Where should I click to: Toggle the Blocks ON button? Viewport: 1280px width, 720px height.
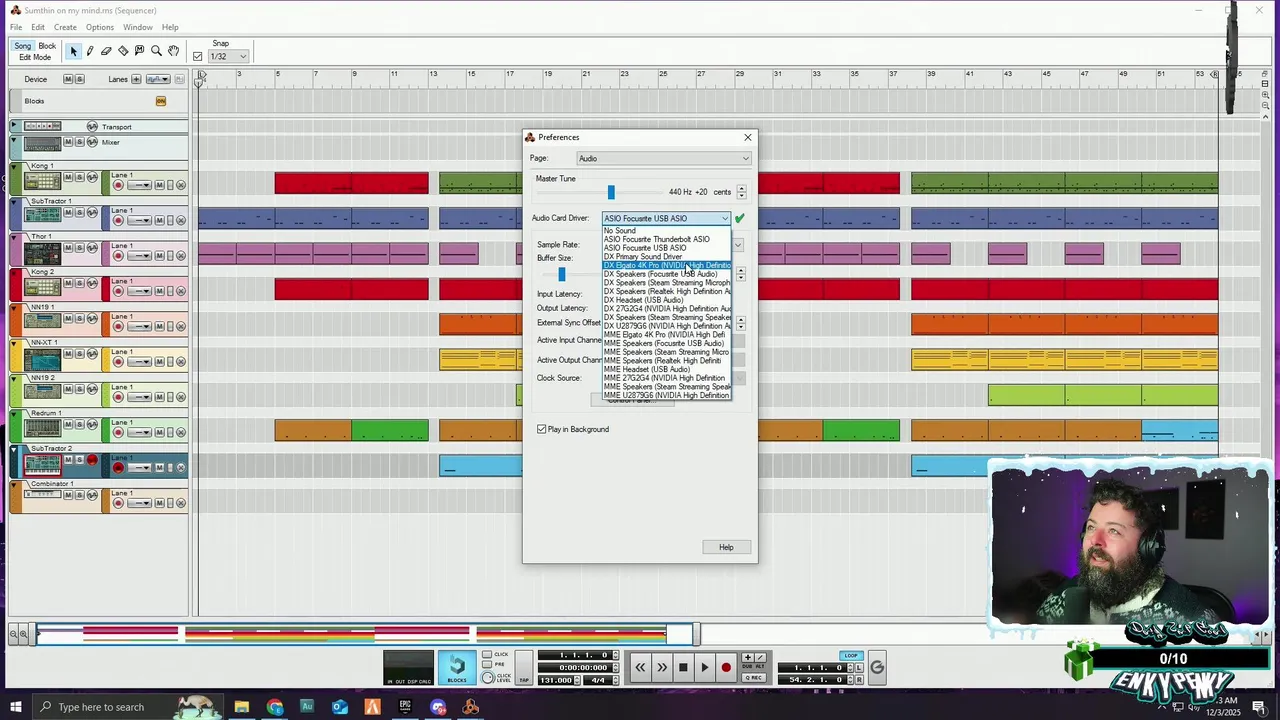[160, 101]
